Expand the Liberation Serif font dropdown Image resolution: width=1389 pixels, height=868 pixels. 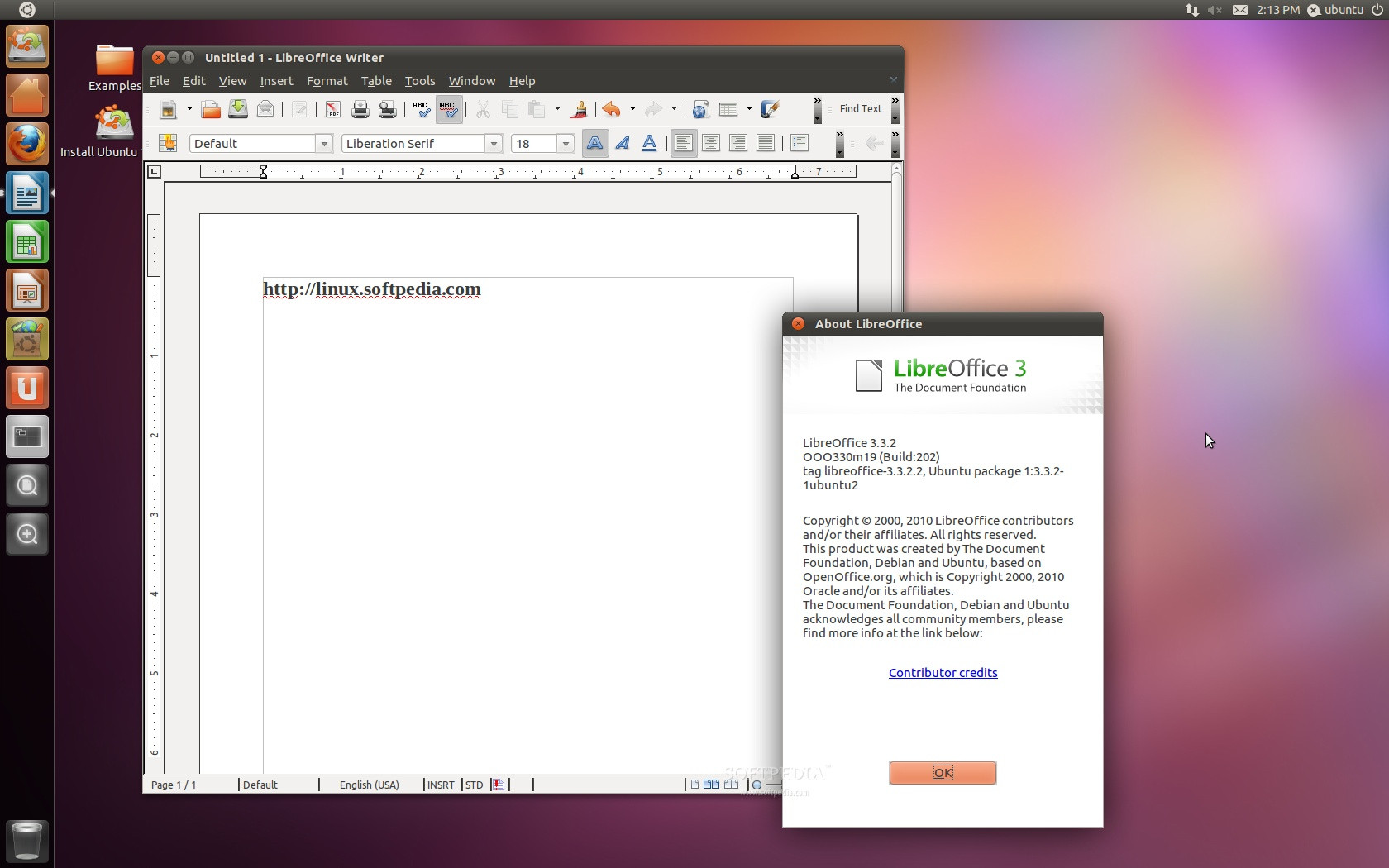tap(494, 144)
